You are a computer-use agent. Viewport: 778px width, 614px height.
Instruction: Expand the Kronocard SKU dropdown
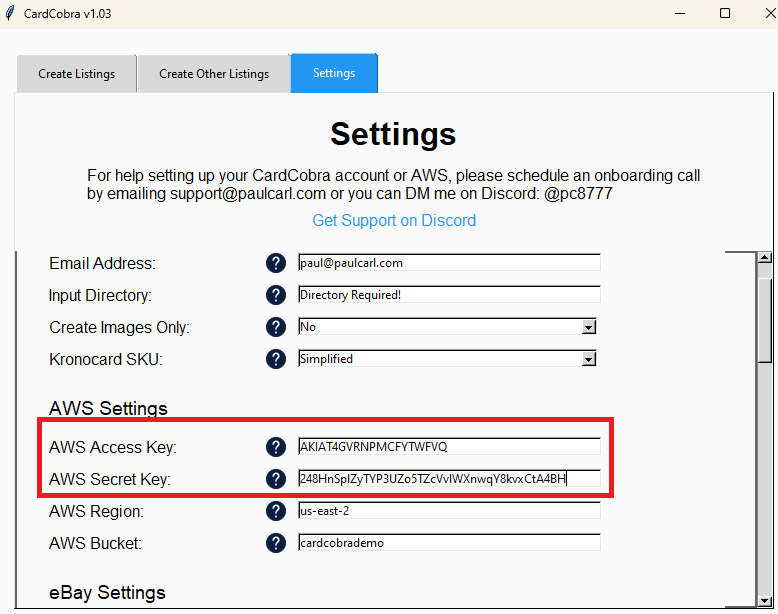click(x=588, y=359)
